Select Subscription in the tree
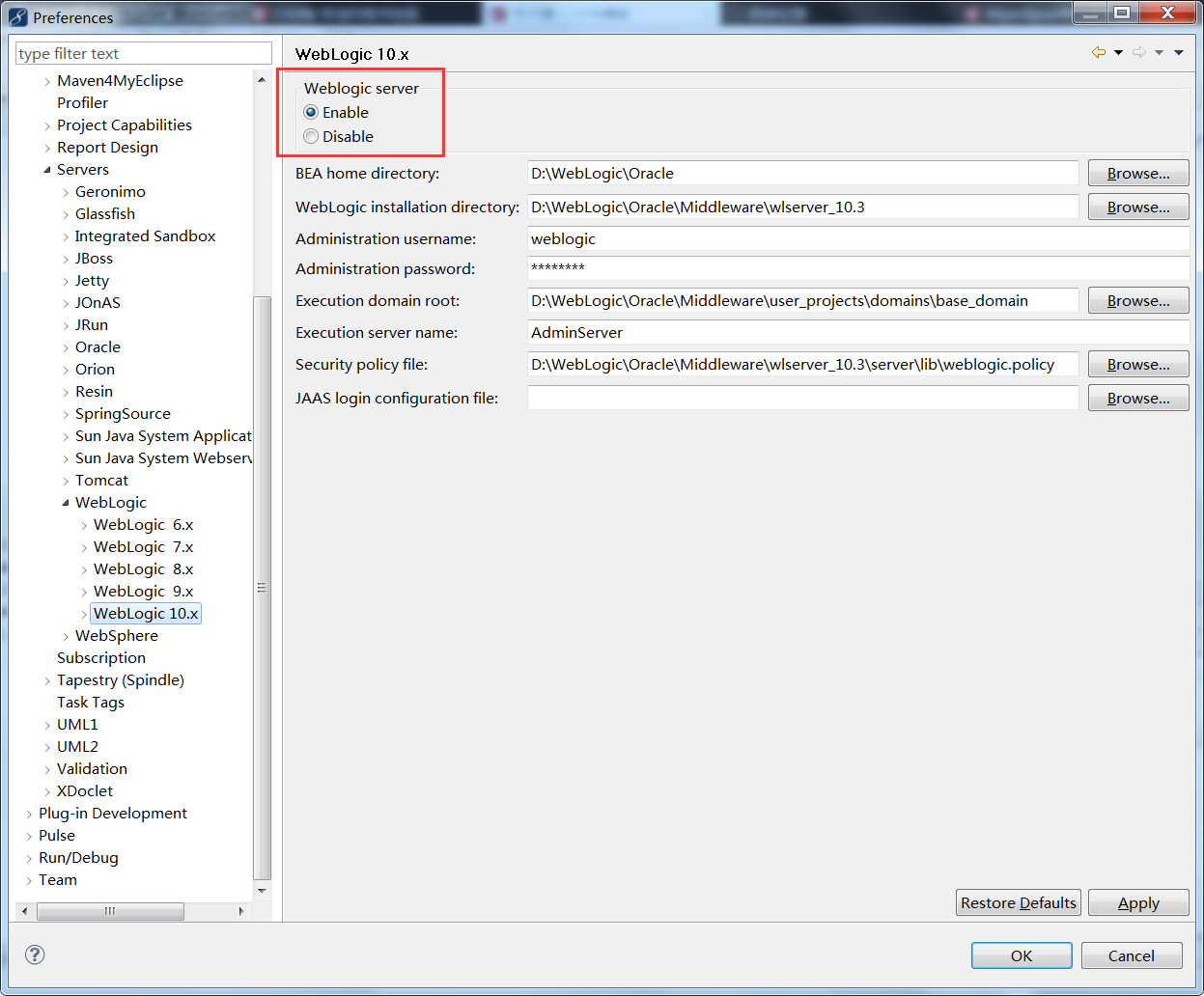Screen dimensions: 1204x996 101,658
